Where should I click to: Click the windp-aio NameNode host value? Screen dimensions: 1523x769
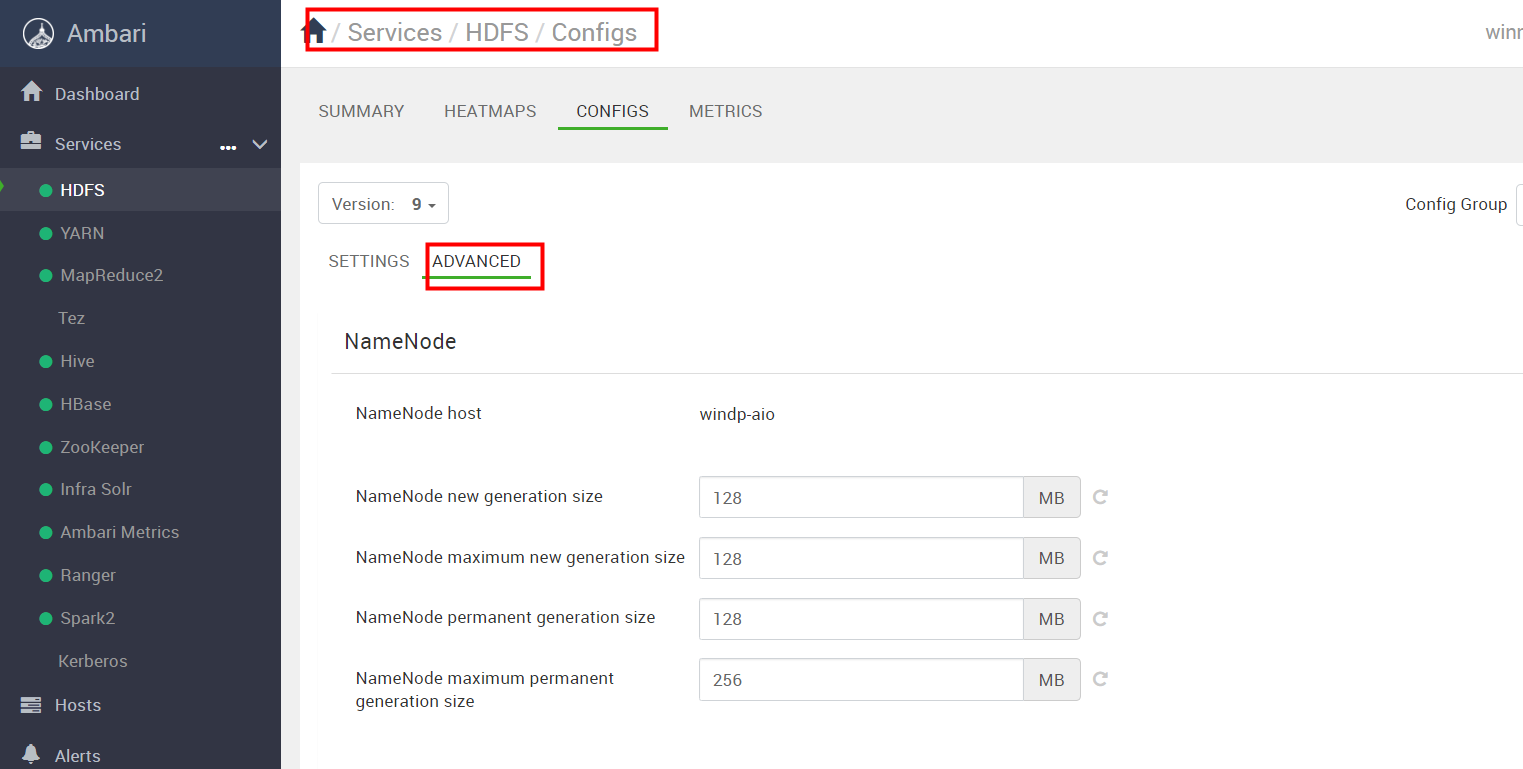tap(737, 414)
